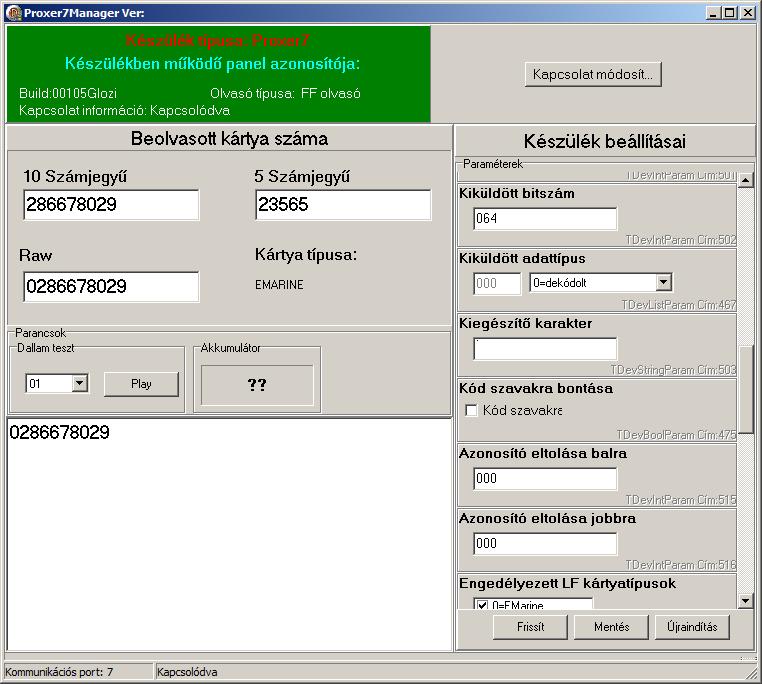
Task: Minimize the Proxer7Manager window
Action: point(713,13)
